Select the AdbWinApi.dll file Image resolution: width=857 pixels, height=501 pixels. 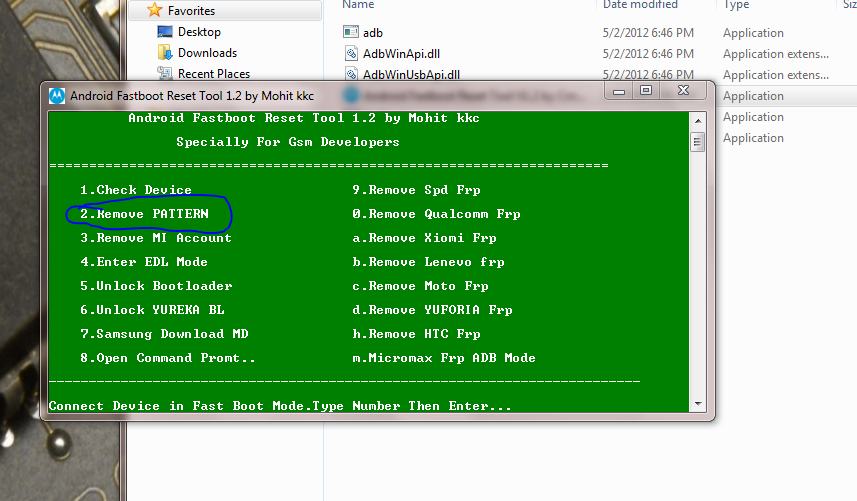pos(401,54)
